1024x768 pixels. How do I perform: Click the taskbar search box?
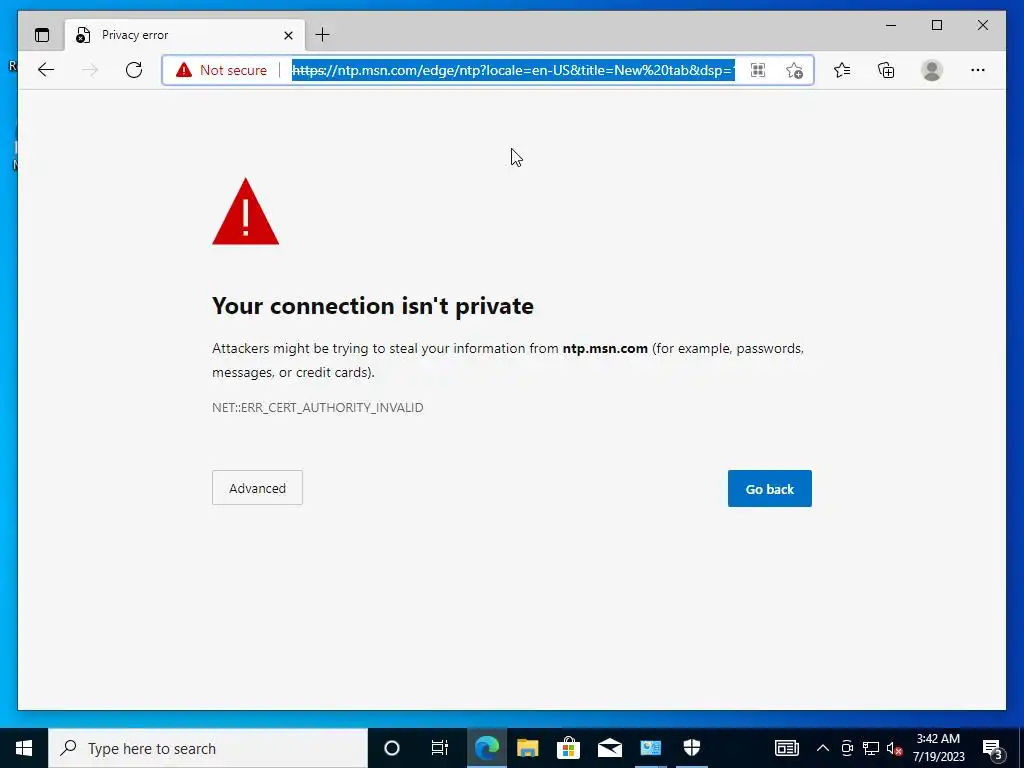(x=208, y=748)
